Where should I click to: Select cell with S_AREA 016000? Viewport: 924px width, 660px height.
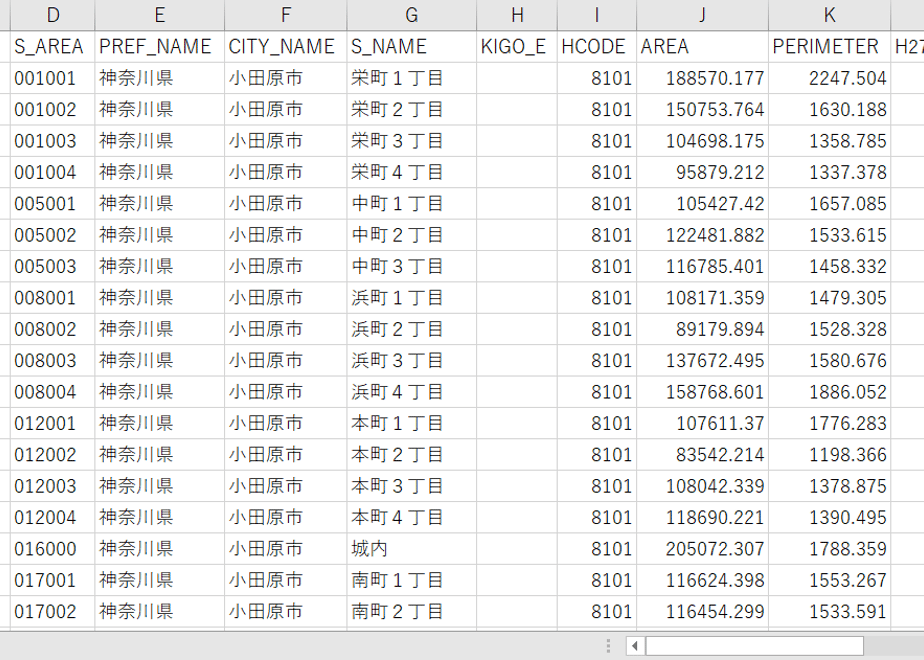click(52, 549)
